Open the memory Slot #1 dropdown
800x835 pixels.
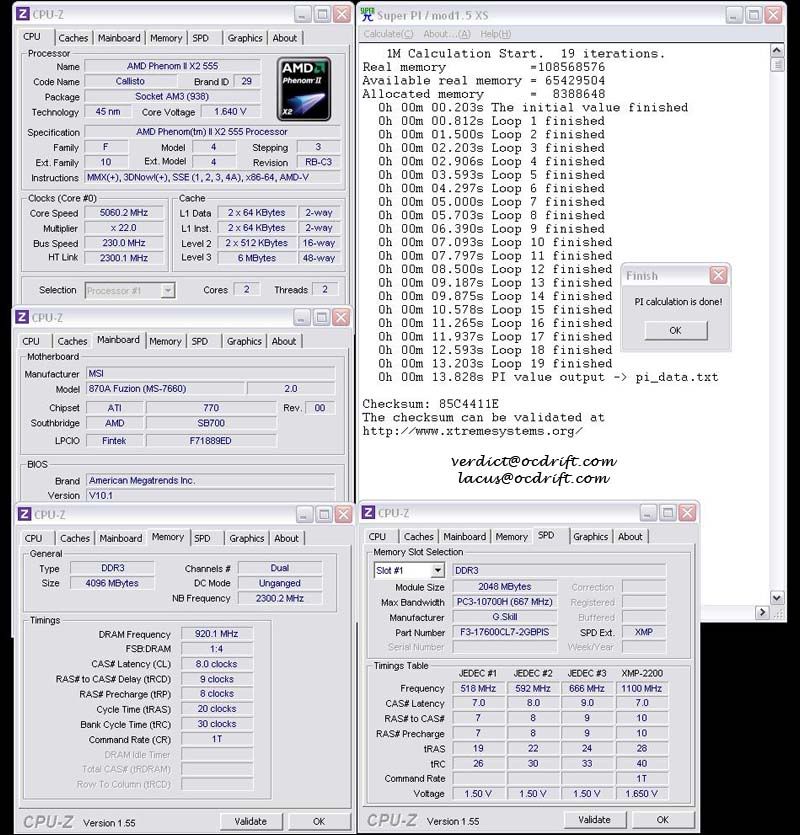437,570
